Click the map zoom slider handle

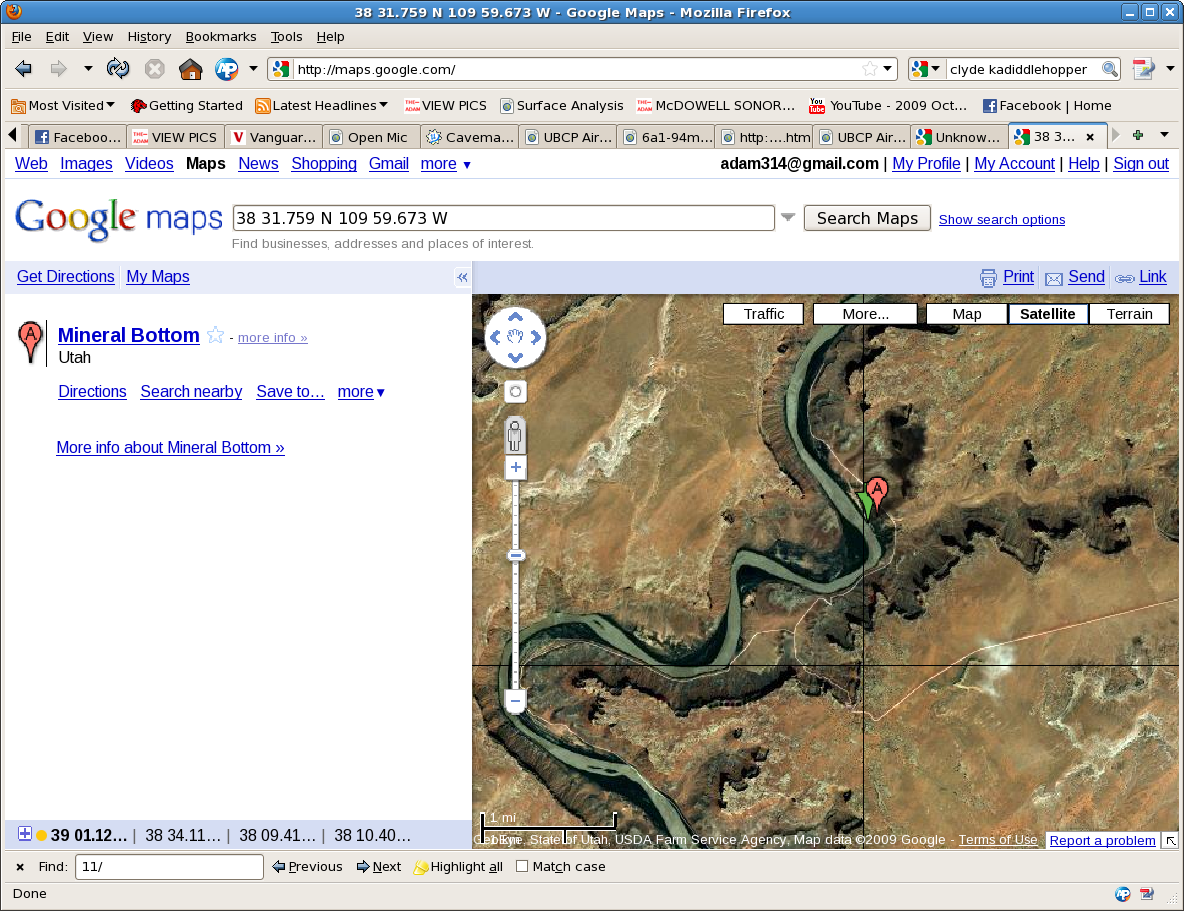click(x=516, y=555)
